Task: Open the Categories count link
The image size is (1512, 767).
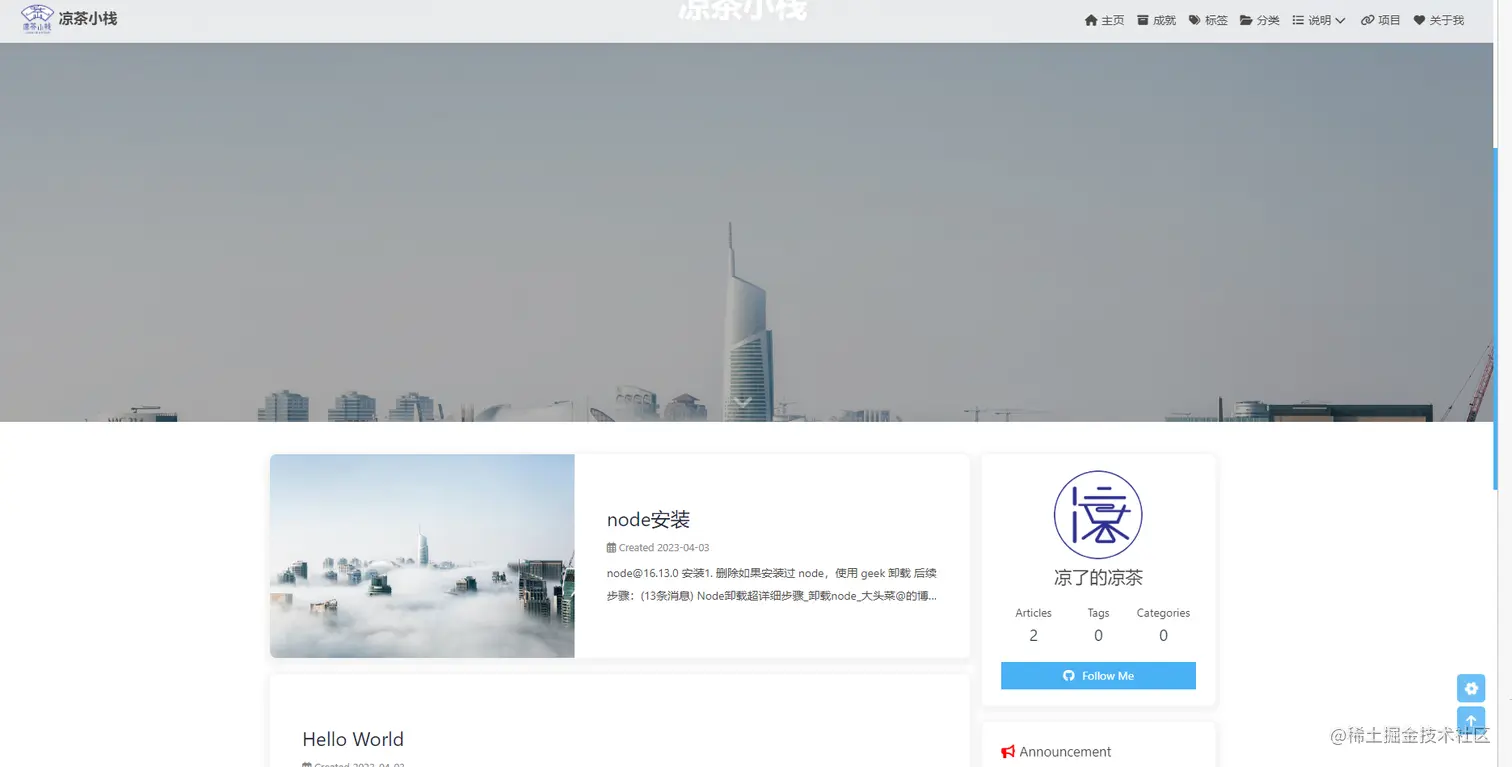Action: pyautogui.click(x=1163, y=625)
